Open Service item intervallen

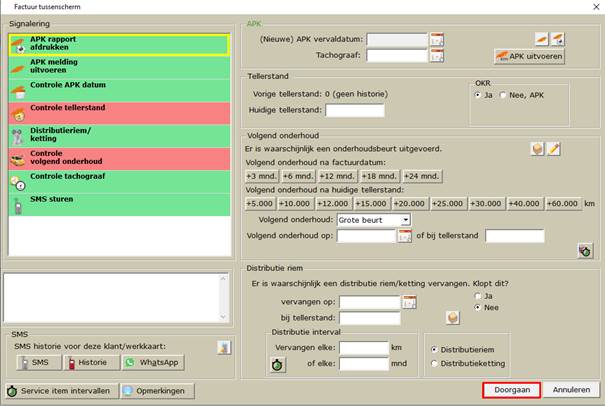click(x=61, y=391)
